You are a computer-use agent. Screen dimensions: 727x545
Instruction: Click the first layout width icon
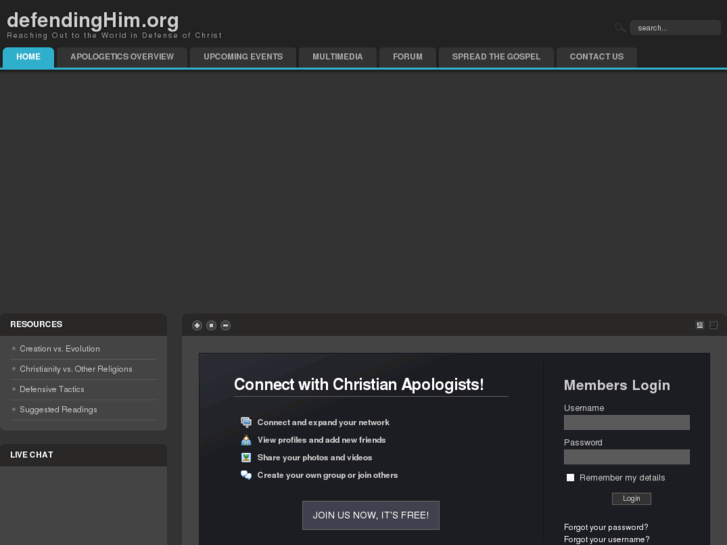coord(700,325)
